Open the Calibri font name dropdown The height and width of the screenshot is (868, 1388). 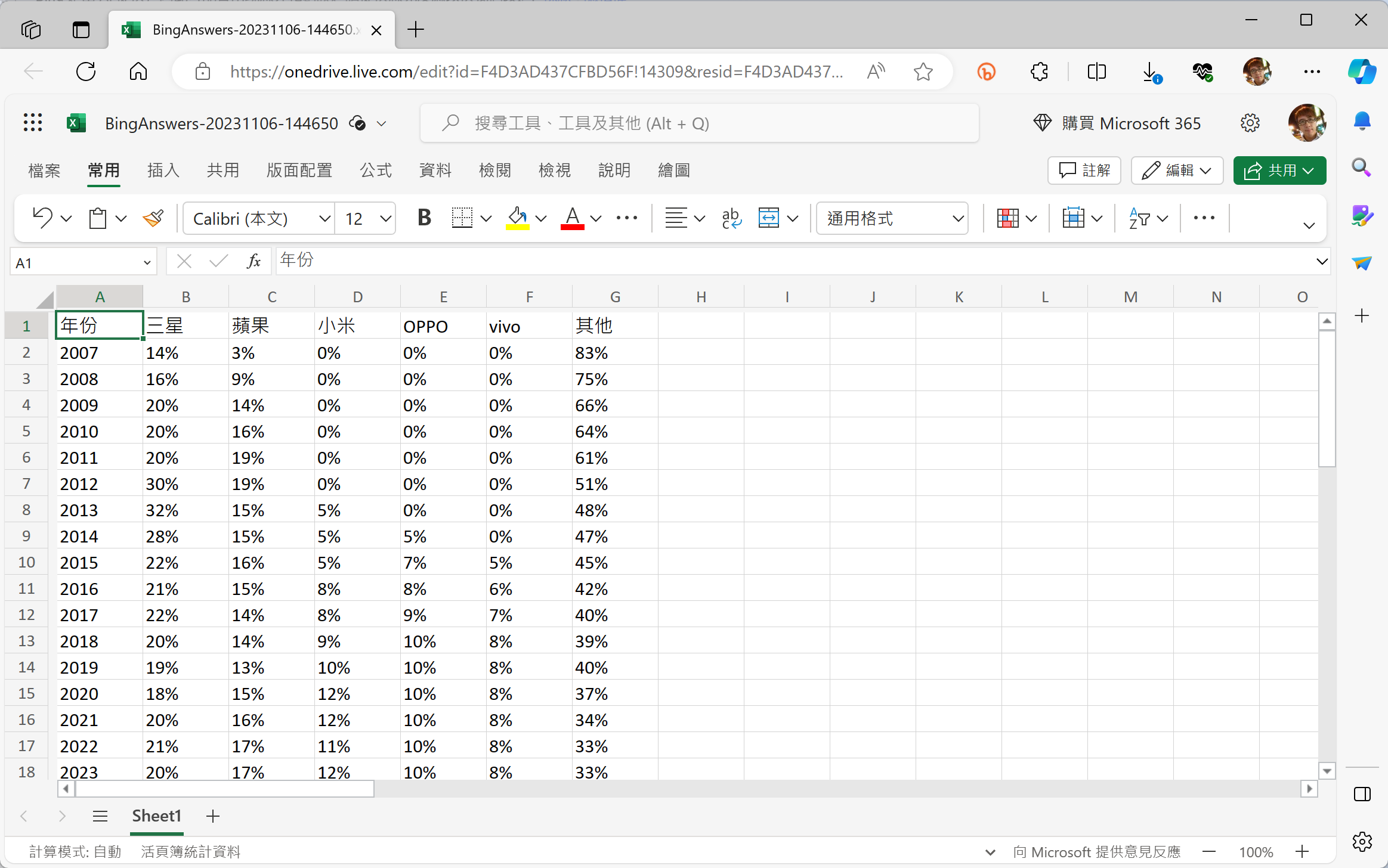[x=324, y=219]
